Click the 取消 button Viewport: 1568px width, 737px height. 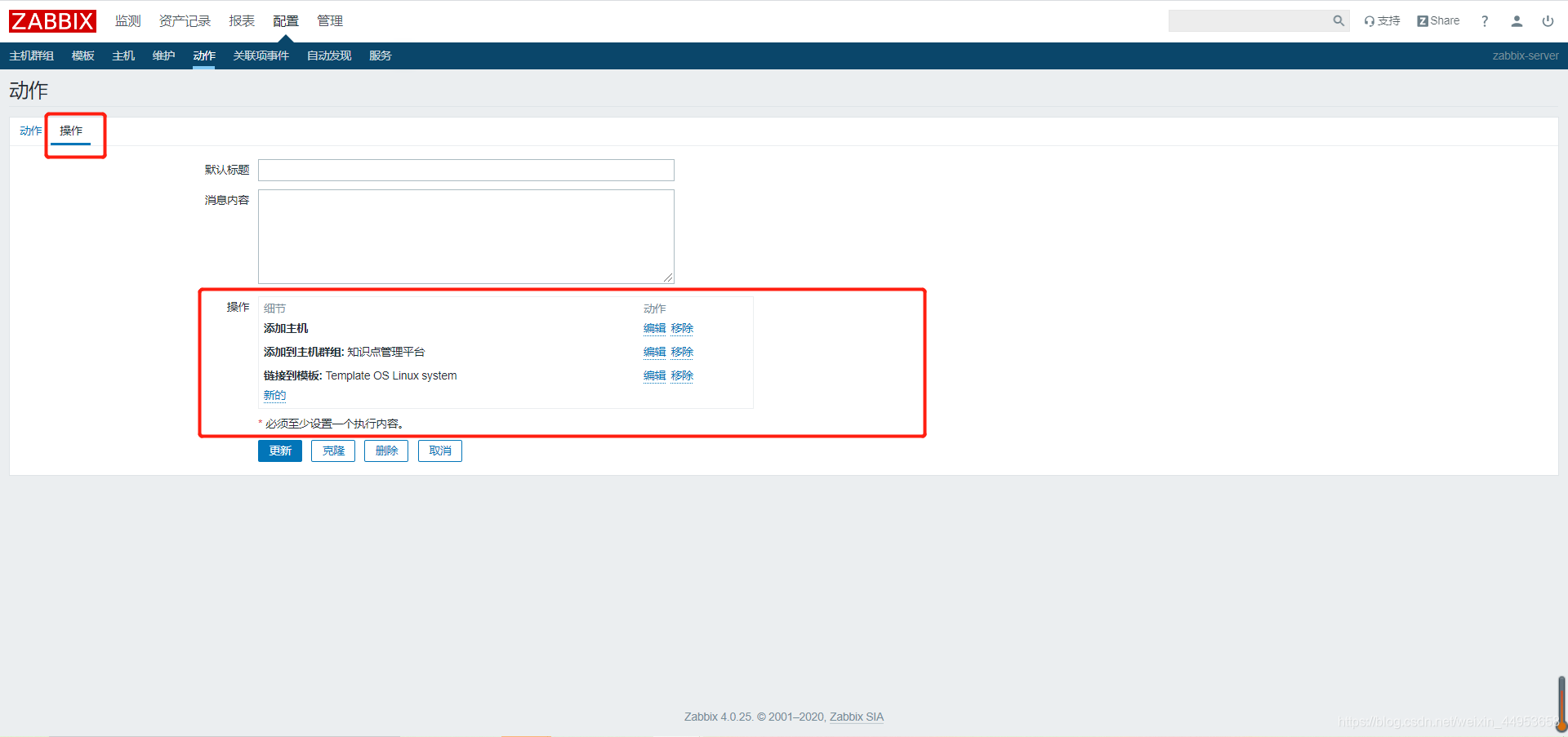point(440,451)
